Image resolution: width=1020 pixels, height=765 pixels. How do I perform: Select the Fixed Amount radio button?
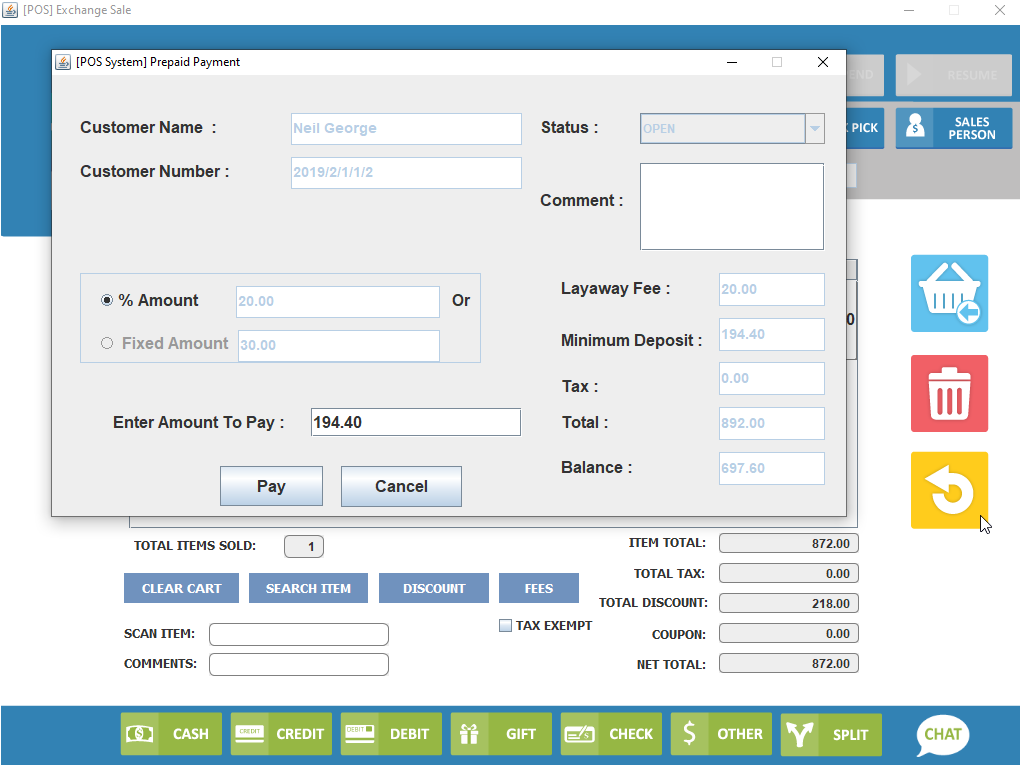click(x=107, y=343)
